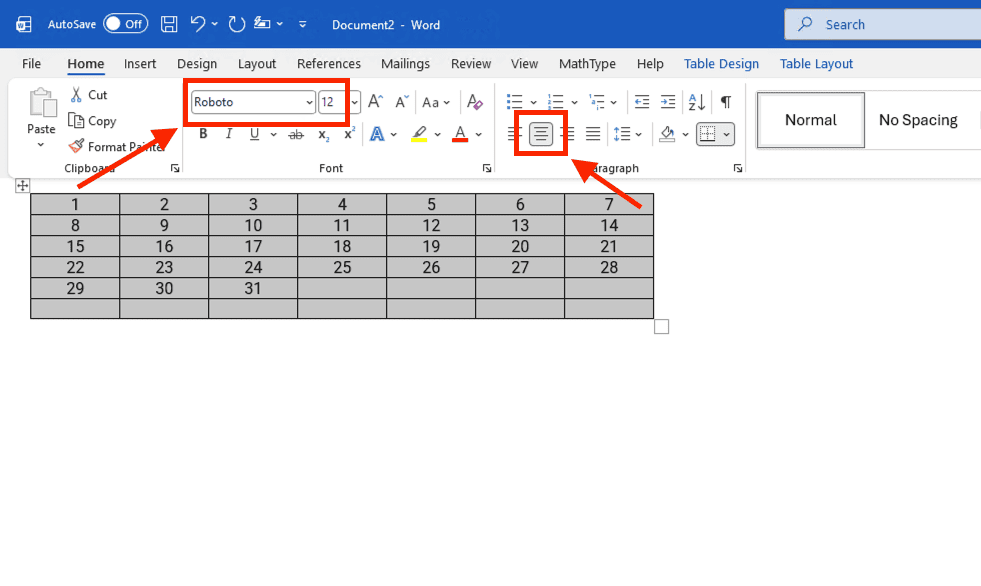Center align the text

541,133
